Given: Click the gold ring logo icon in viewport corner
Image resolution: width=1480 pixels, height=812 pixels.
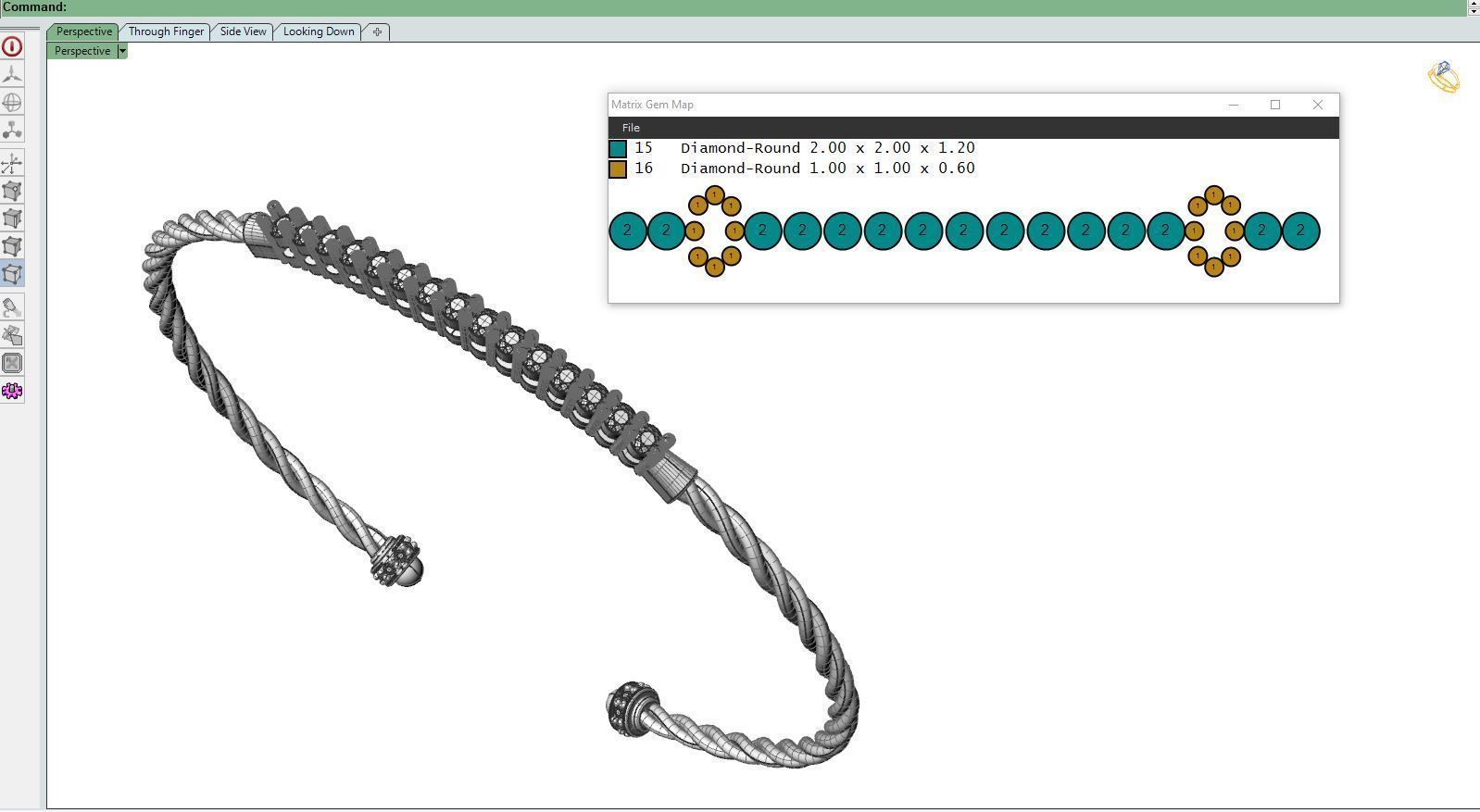Looking at the screenshot, I should click(1444, 77).
